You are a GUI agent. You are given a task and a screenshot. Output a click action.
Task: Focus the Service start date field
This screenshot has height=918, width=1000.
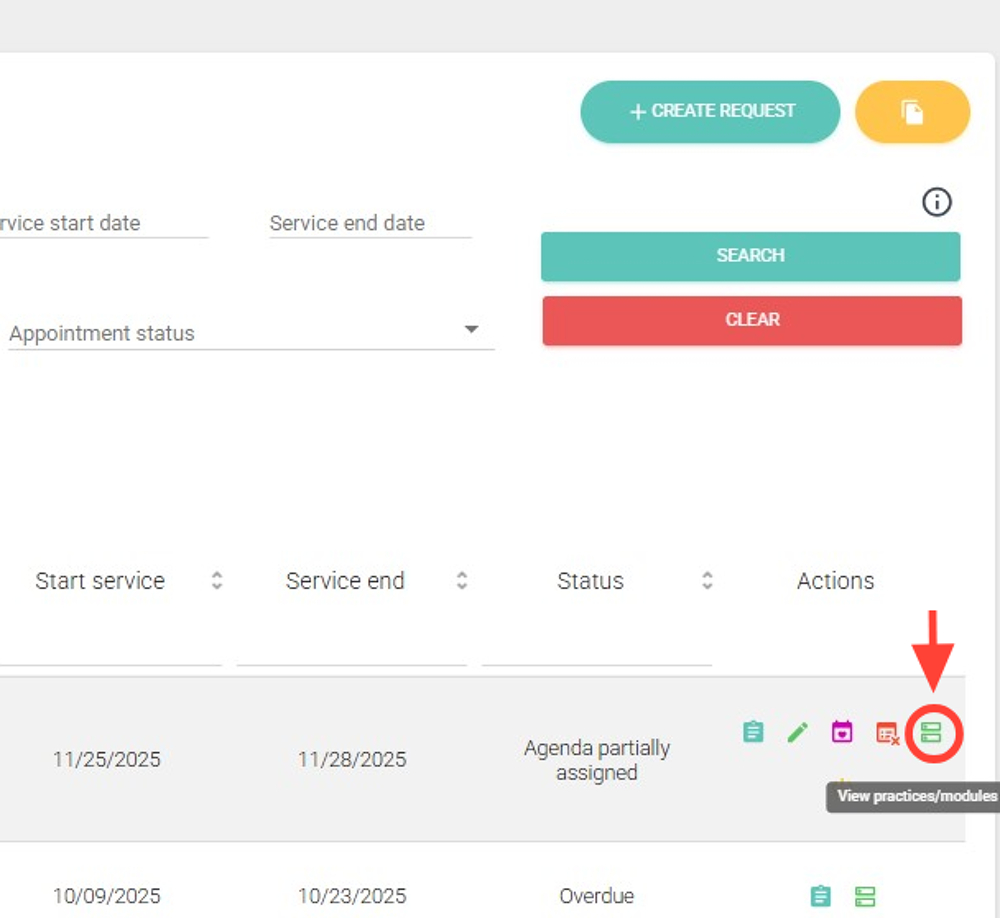coord(100,224)
